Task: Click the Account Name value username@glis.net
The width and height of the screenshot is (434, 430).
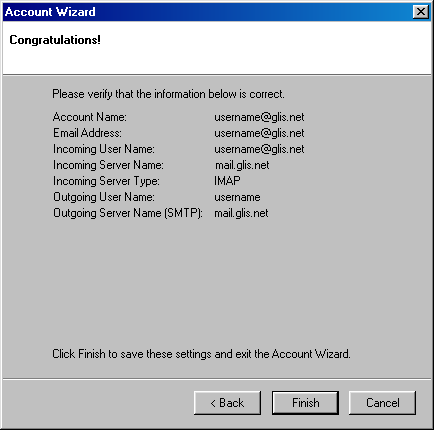Action: click(x=259, y=117)
